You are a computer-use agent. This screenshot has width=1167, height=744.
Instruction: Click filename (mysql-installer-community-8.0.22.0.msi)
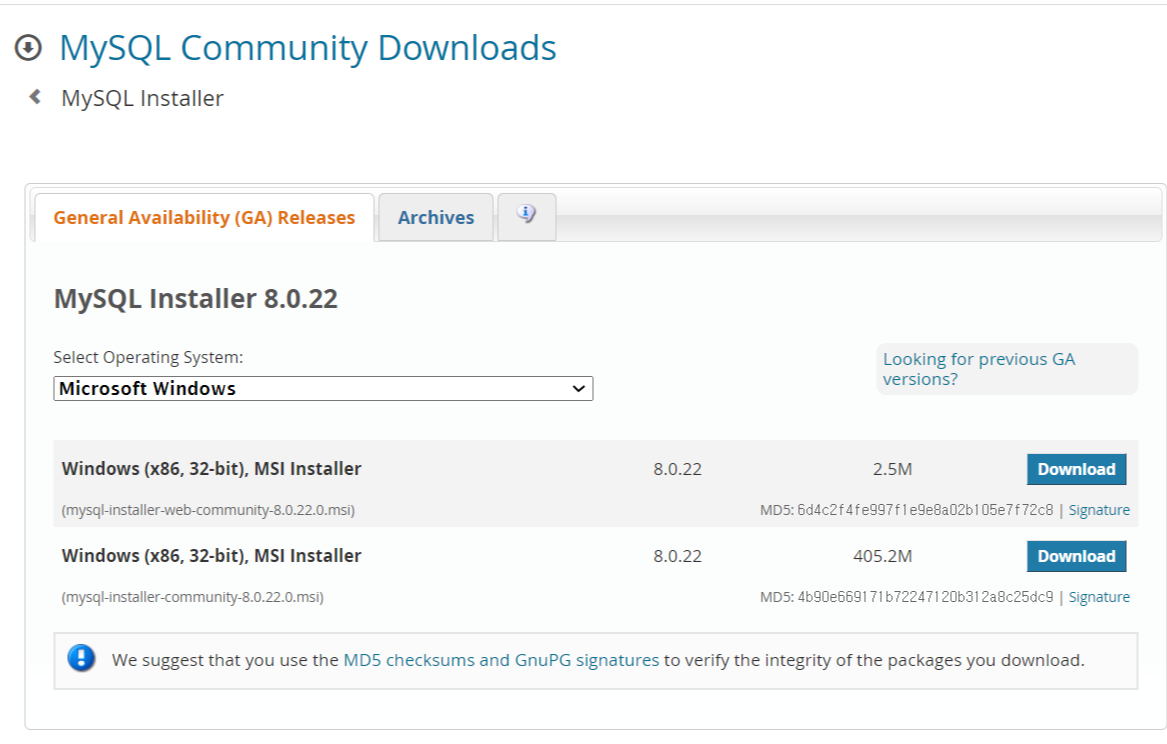[x=192, y=597]
